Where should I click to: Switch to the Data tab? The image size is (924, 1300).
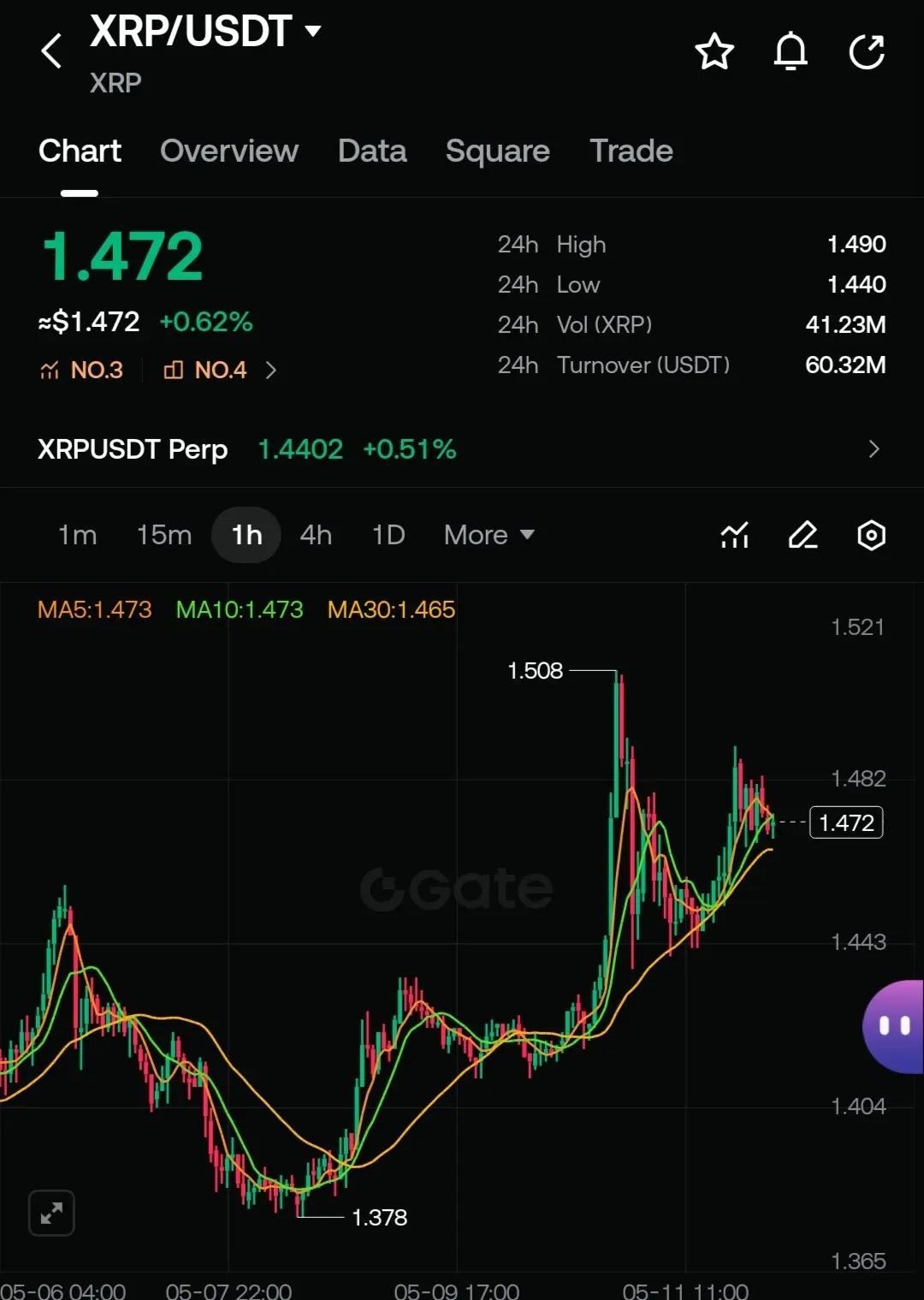tap(372, 151)
